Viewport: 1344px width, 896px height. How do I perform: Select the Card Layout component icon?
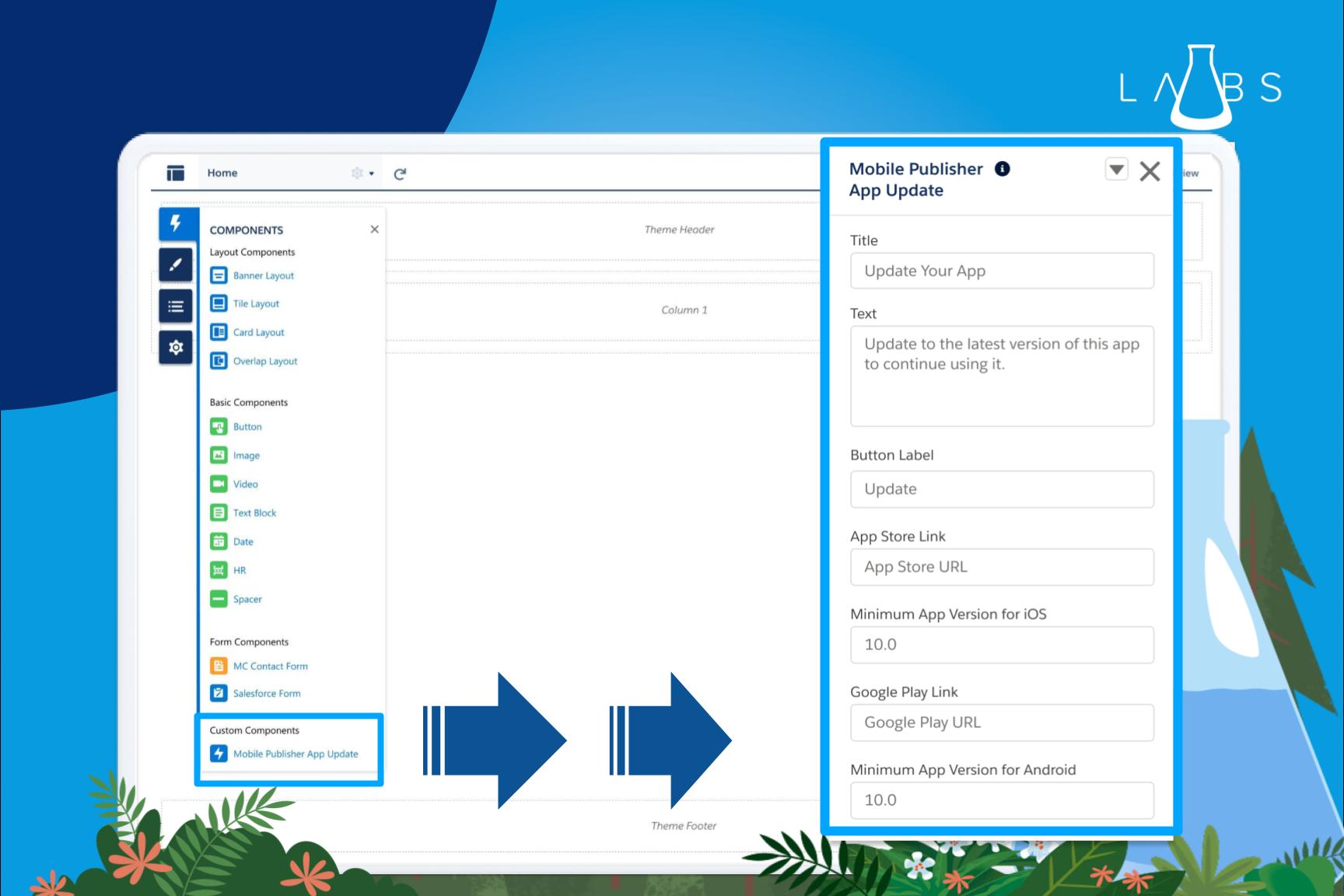tap(219, 332)
